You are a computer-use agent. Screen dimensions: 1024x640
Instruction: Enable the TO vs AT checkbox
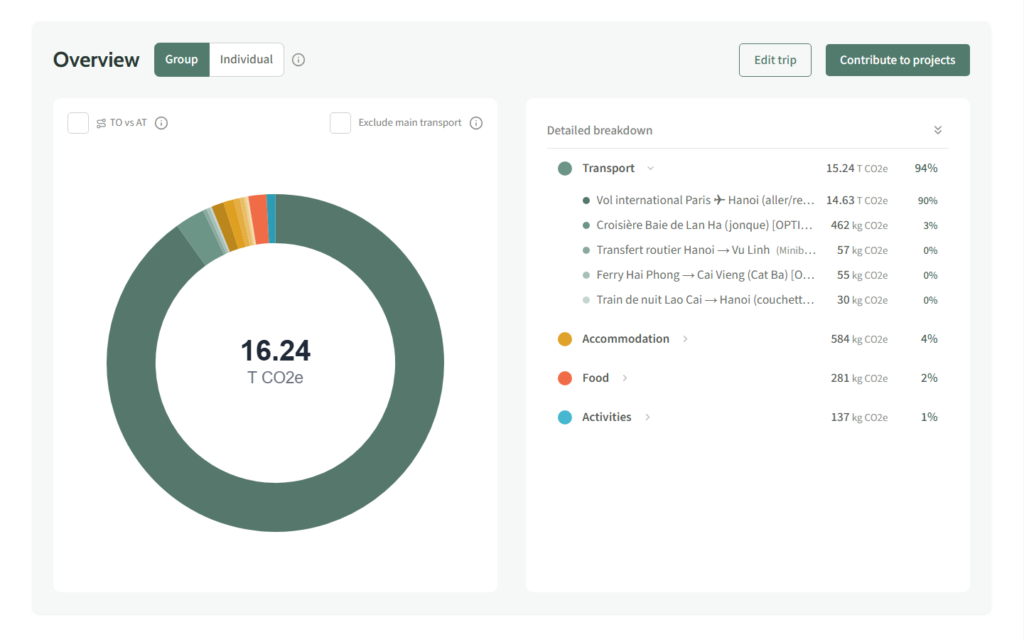point(78,123)
